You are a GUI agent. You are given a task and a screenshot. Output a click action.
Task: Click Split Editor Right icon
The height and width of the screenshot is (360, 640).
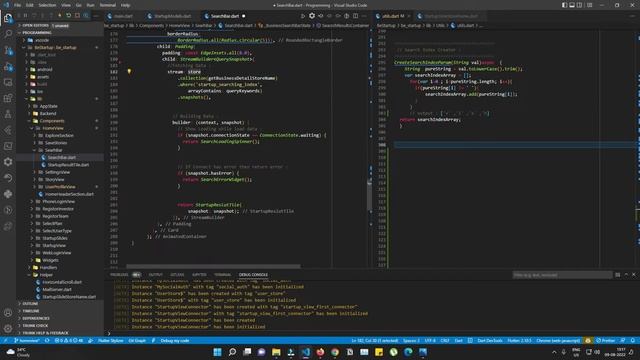click(x=356, y=16)
